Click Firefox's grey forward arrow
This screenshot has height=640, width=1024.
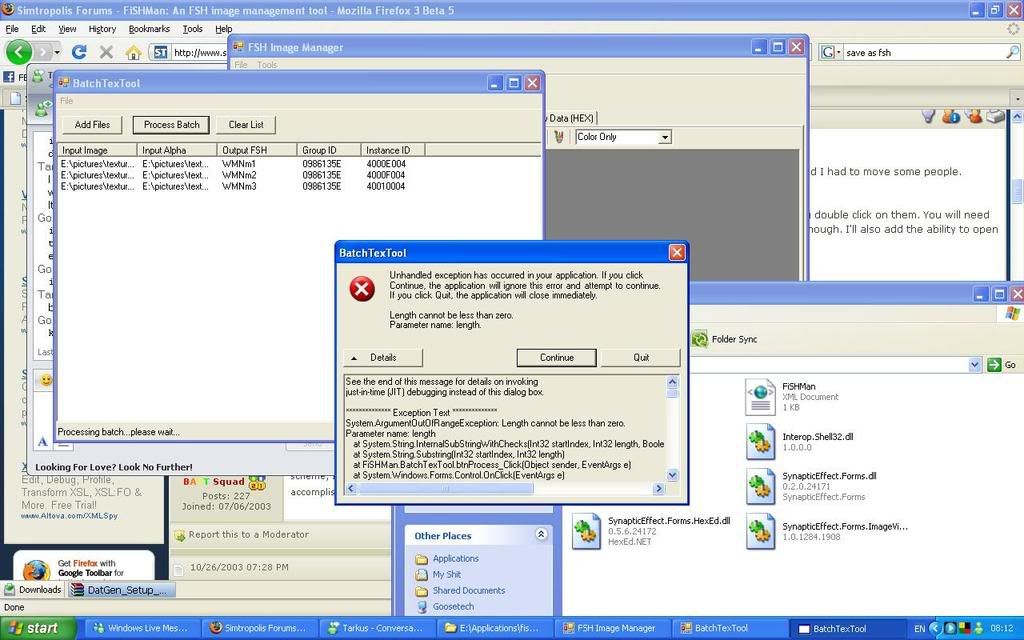tap(42, 52)
